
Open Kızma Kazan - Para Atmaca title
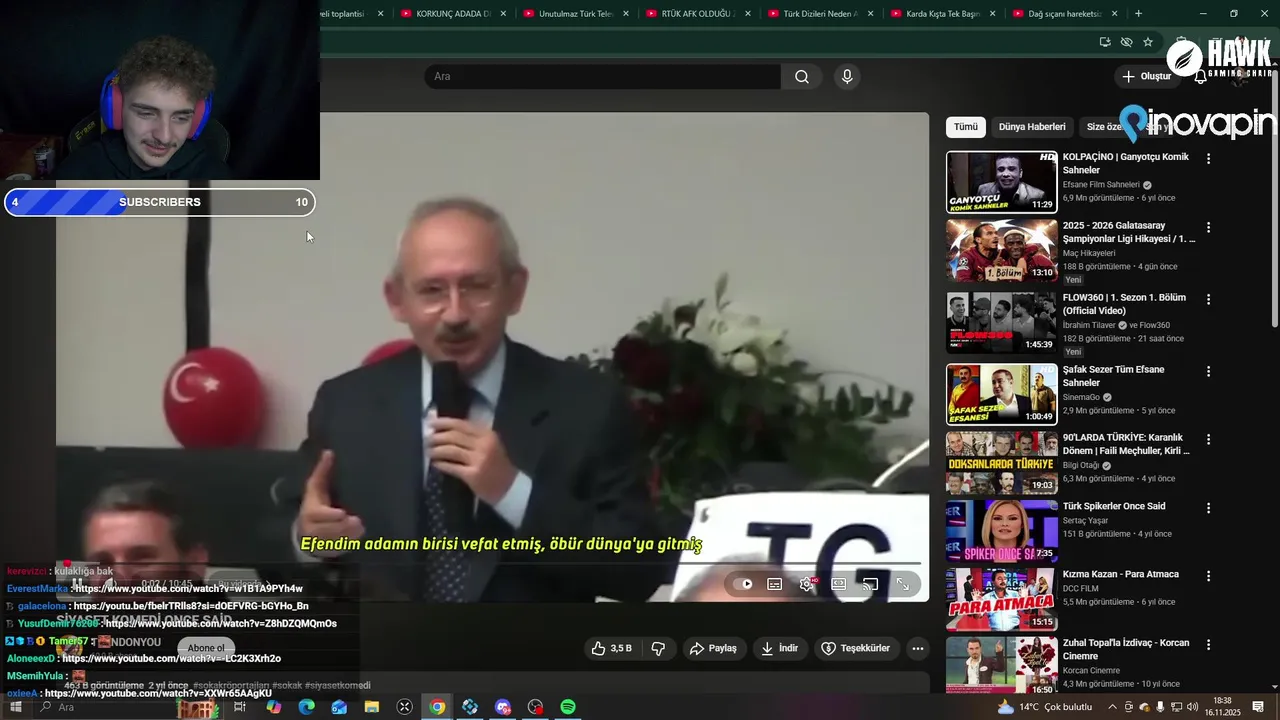coord(1121,574)
